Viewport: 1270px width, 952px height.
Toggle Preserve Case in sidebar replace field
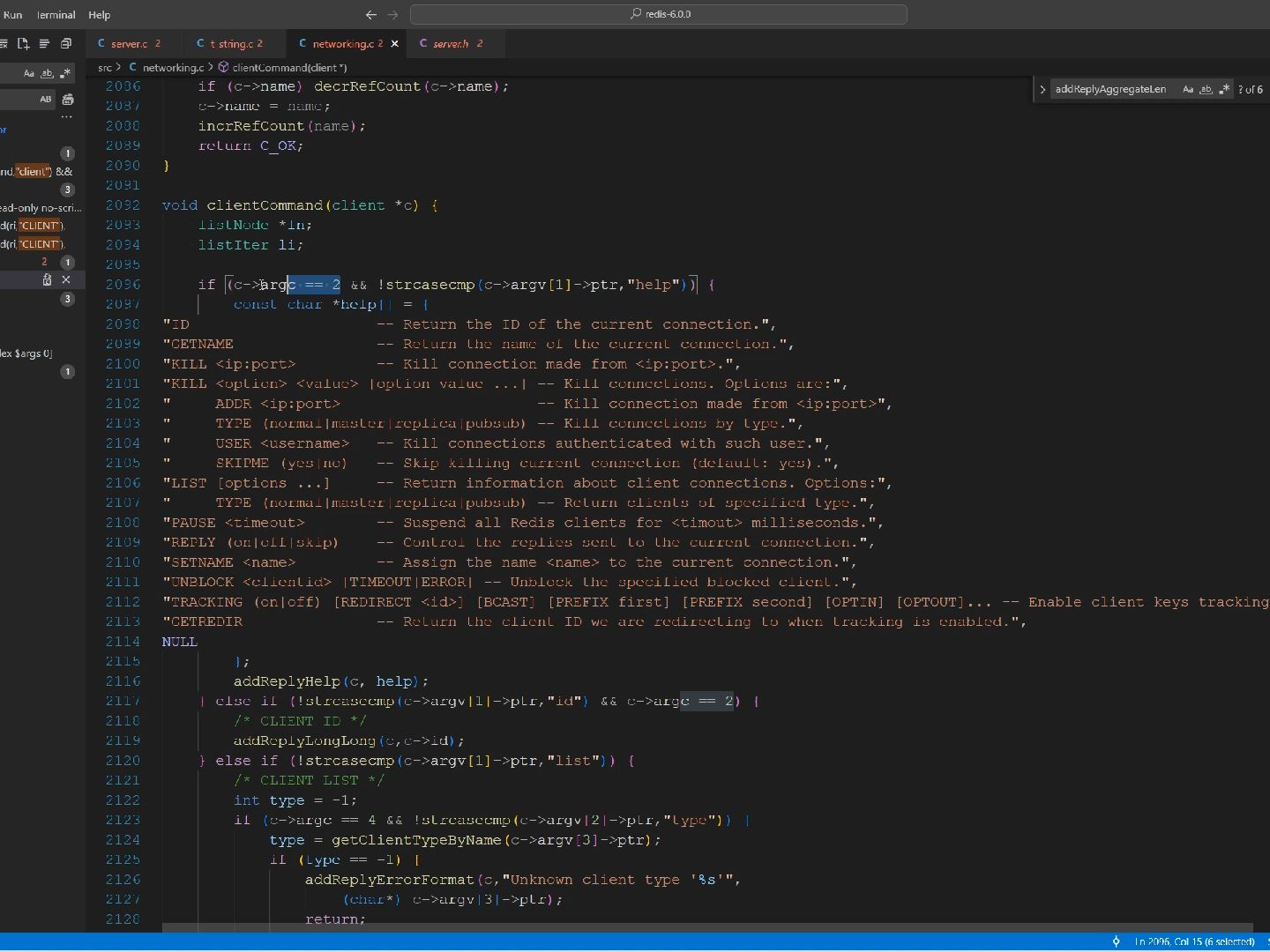[x=46, y=100]
